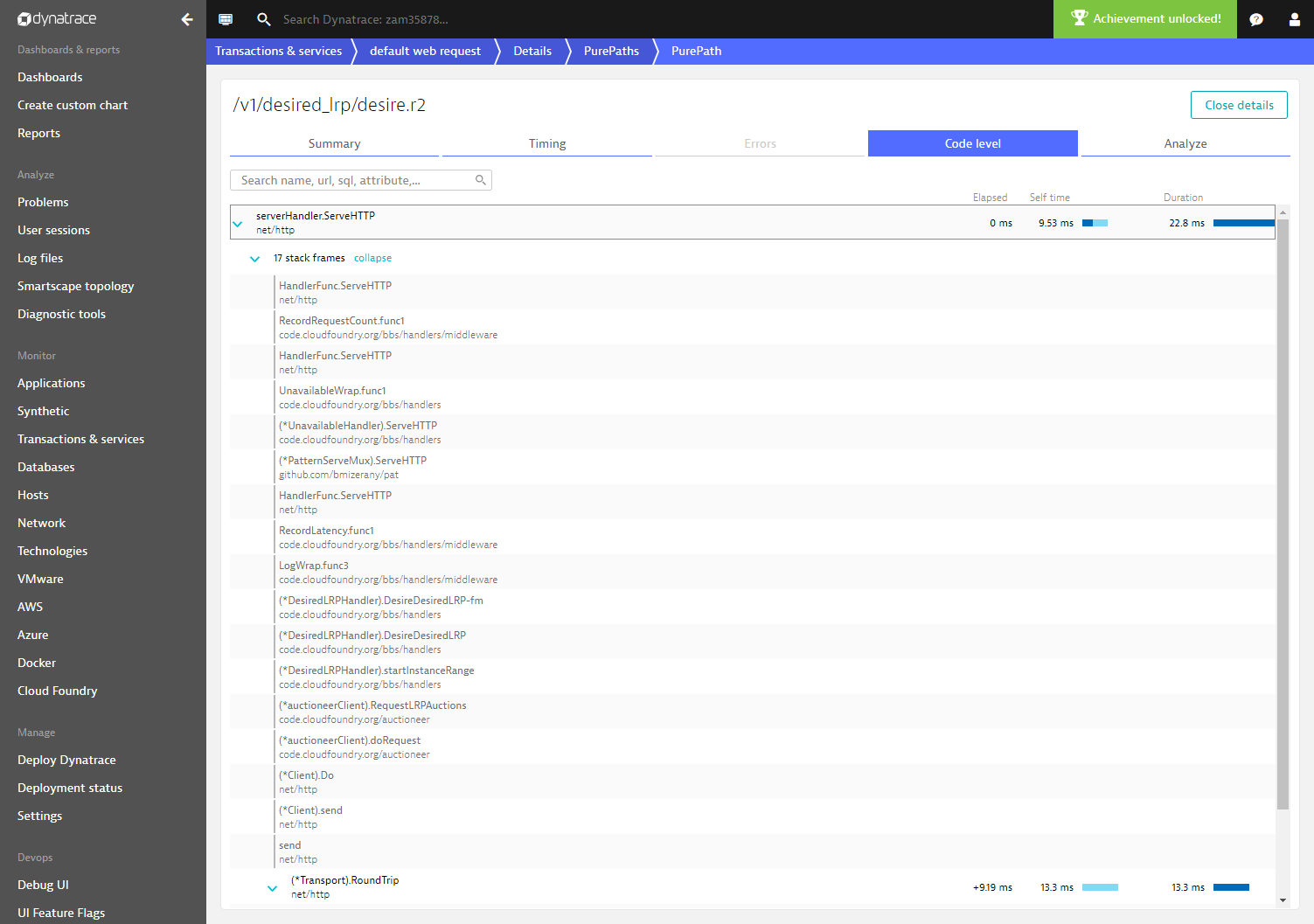Open Network in sidebar
This screenshot has height=924, width=1314.
41,523
